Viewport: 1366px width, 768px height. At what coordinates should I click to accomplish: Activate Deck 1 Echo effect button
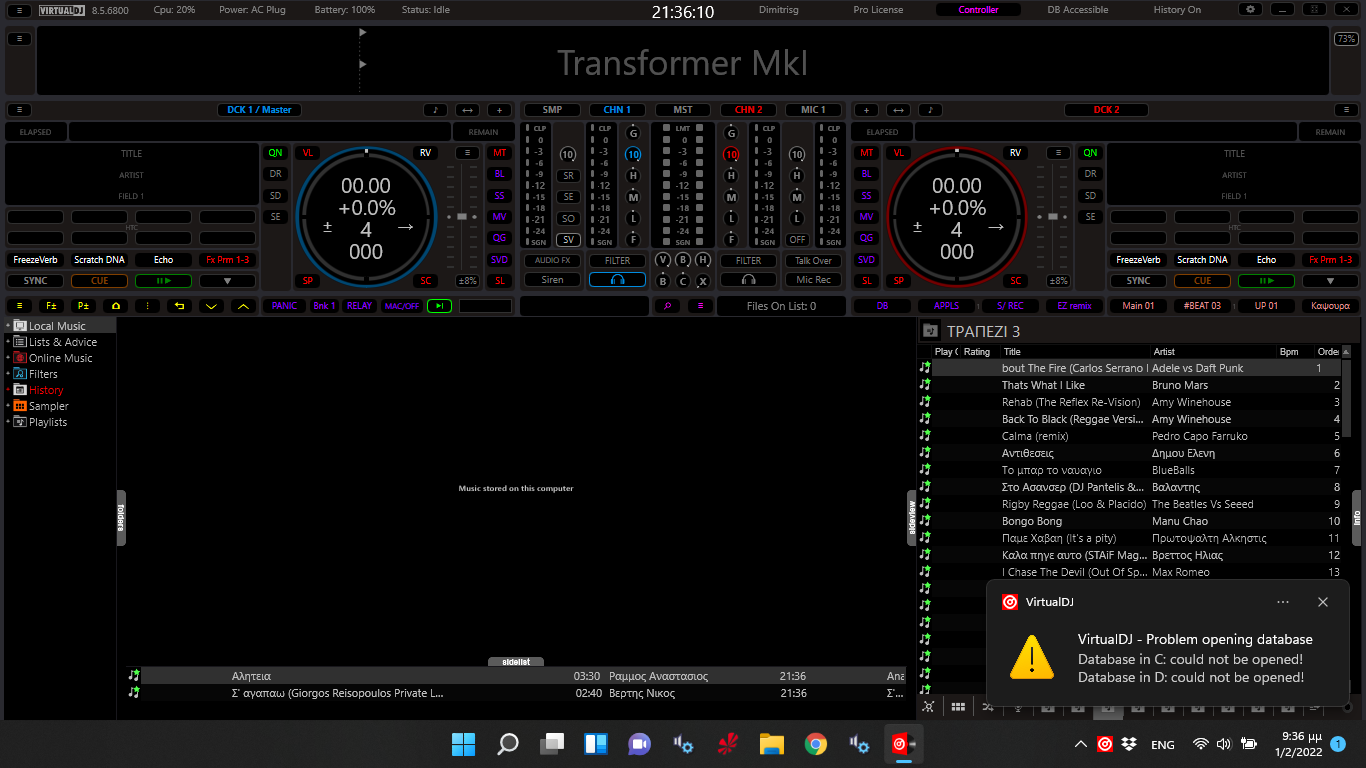[162, 260]
